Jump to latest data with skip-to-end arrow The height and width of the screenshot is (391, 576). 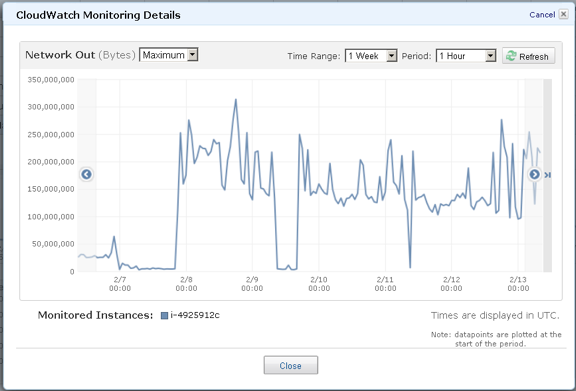547,175
